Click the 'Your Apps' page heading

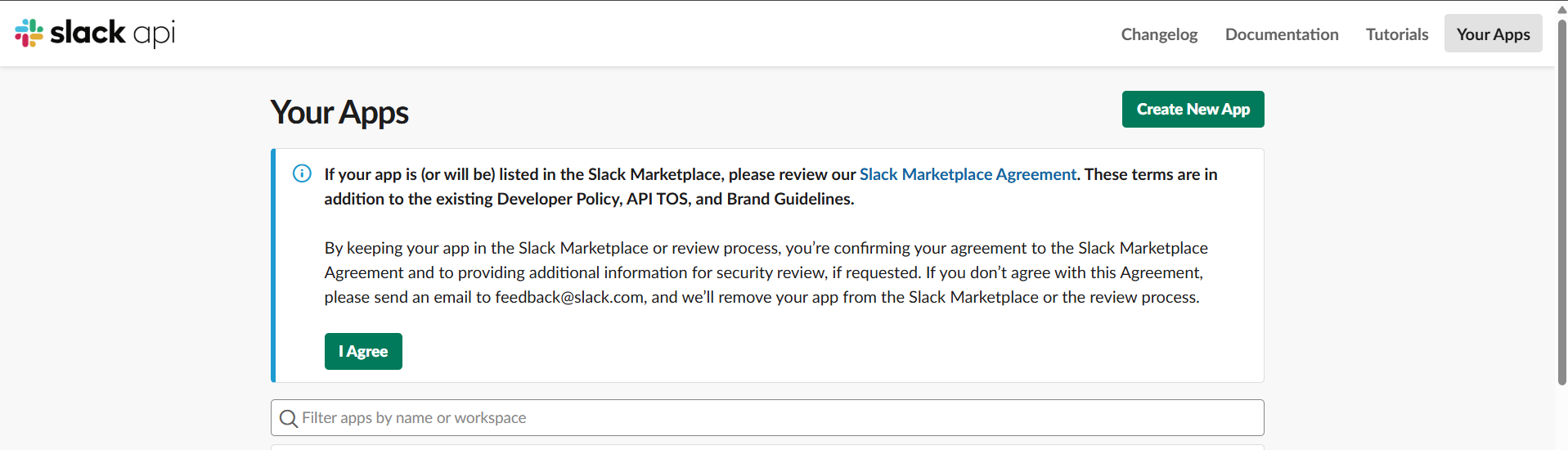tap(339, 113)
